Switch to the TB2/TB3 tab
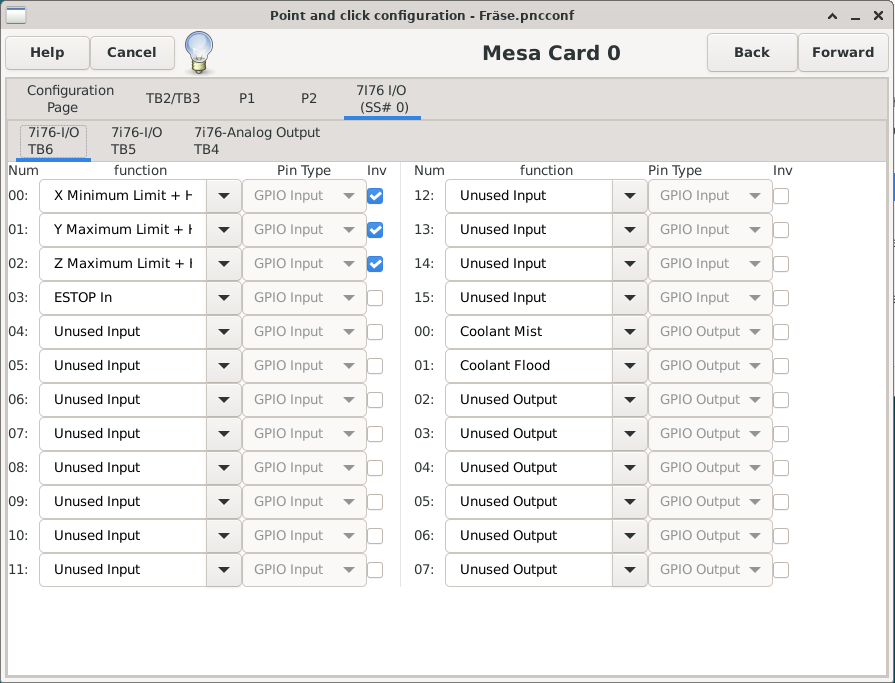This screenshot has height=683, width=895. coord(173,98)
